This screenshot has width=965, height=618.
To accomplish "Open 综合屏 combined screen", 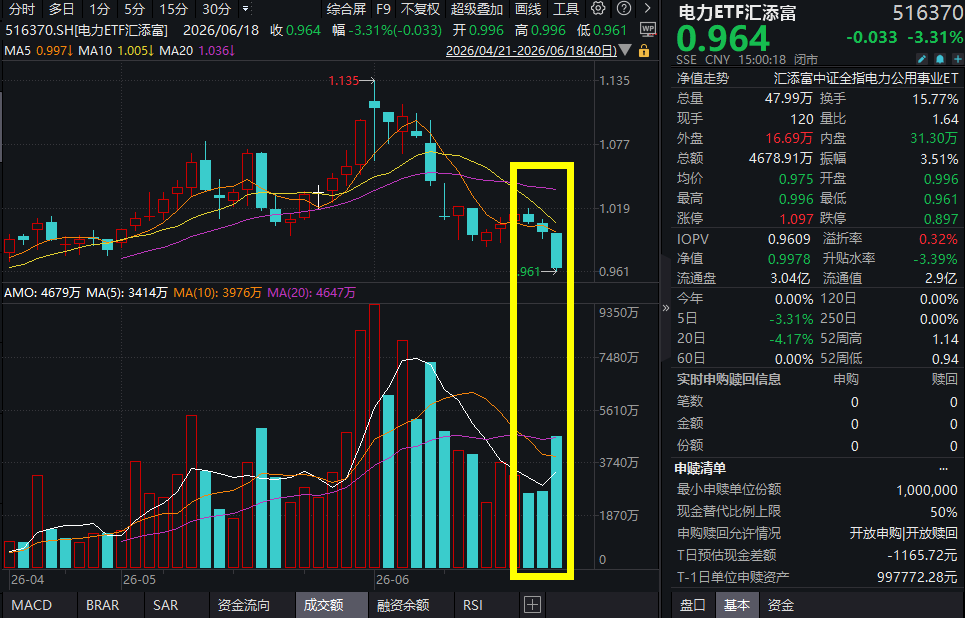I will click(346, 9).
